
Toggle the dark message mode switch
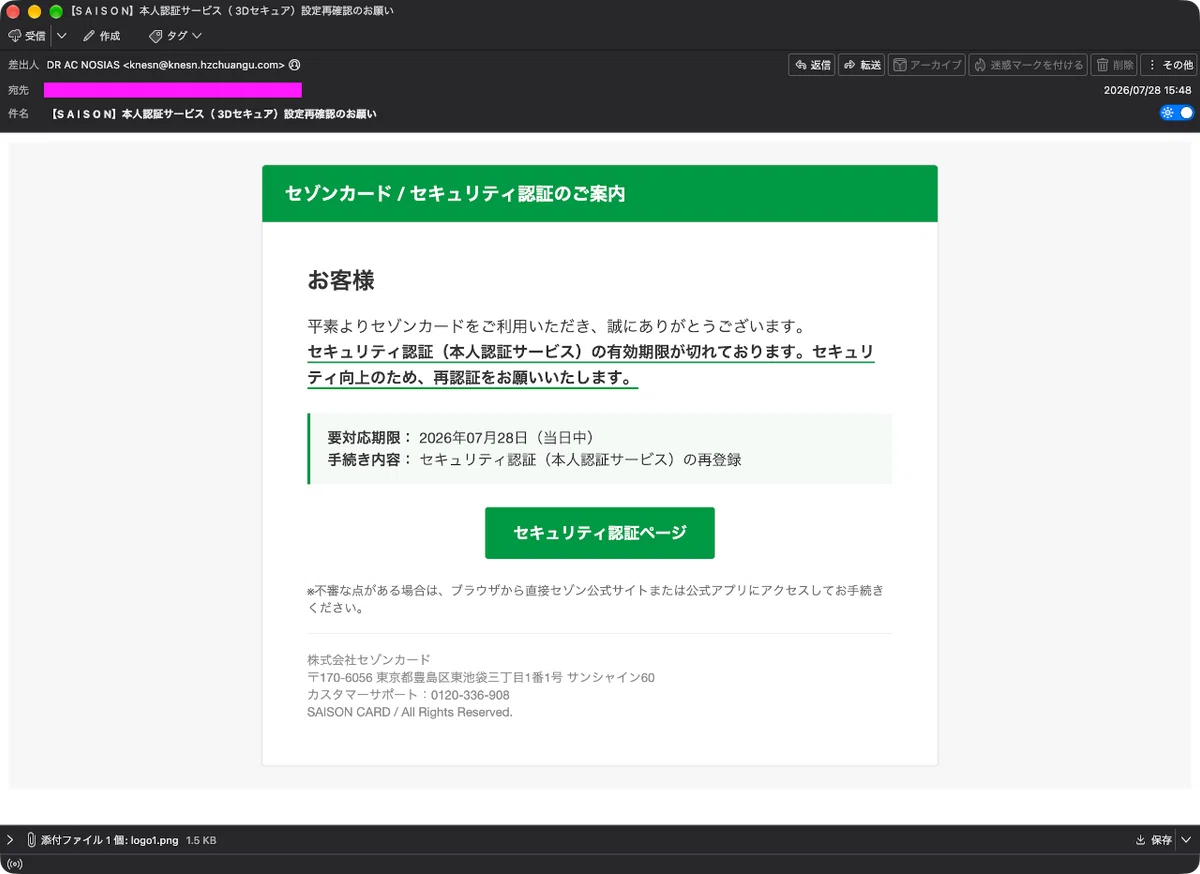[x=1177, y=113]
